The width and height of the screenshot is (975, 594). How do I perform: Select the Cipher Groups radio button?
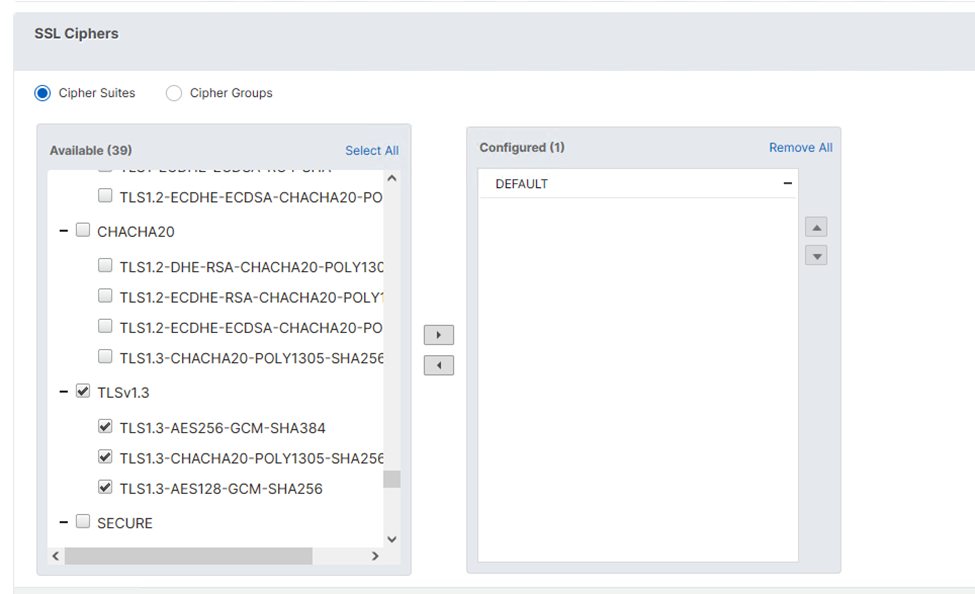coord(174,93)
